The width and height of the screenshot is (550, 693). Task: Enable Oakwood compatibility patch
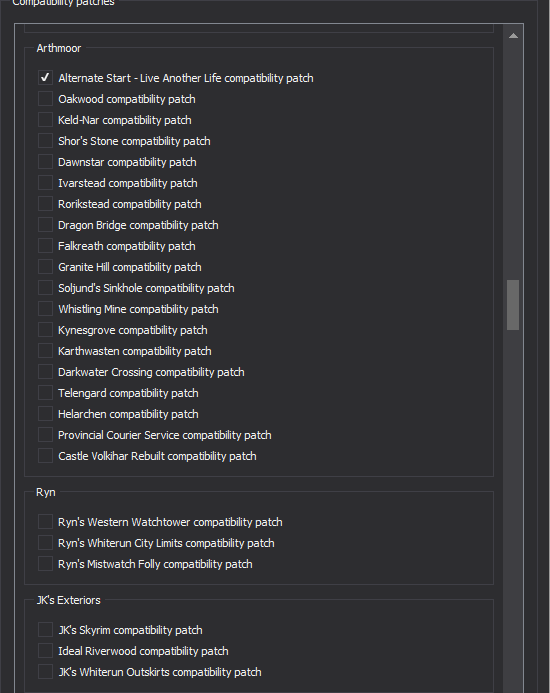(45, 99)
